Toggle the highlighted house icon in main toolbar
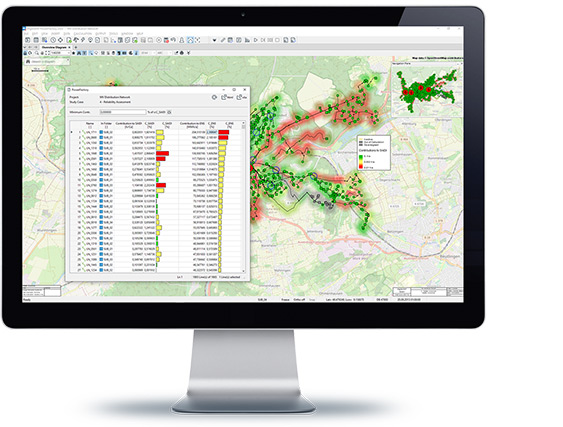This screenshot has width=563, height=427. 190,40
